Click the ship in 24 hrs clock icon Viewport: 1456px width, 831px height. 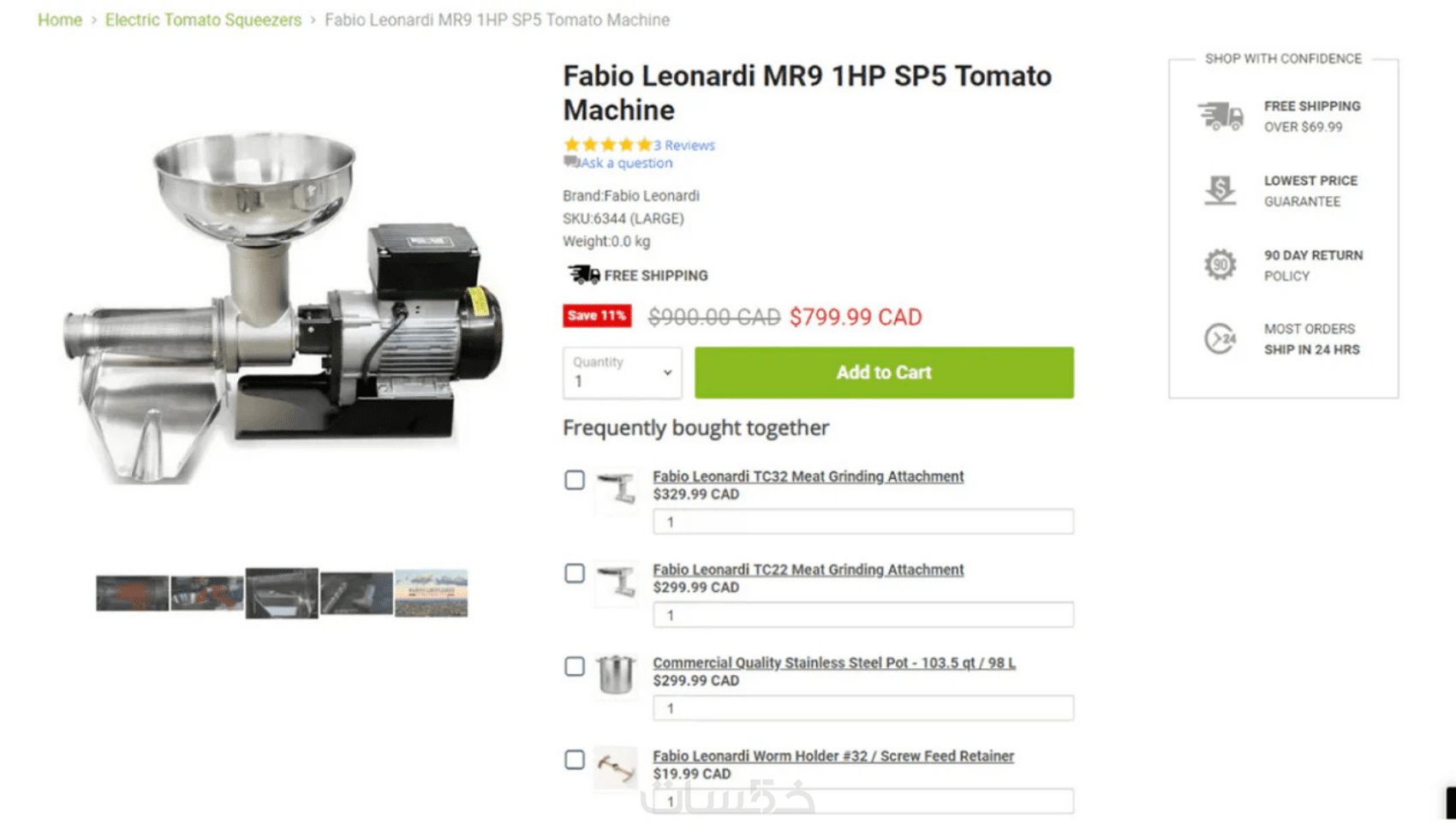1220,339
